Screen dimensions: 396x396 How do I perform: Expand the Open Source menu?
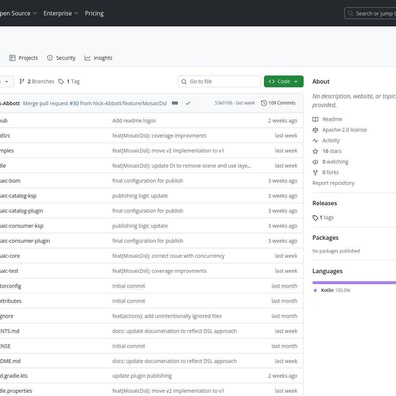click(x=17, y=13)
